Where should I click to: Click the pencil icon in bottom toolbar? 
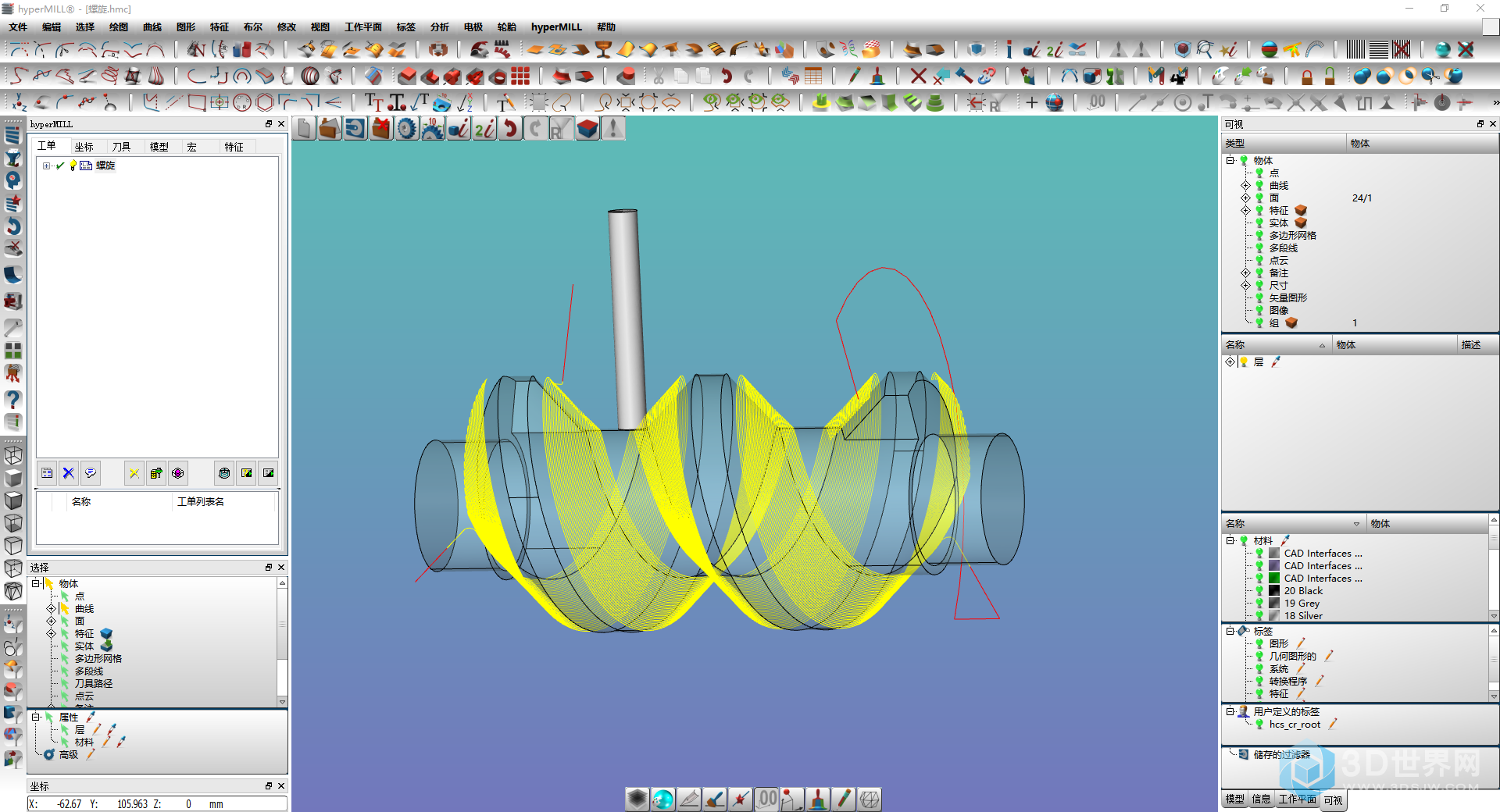(x=844, y=799)
